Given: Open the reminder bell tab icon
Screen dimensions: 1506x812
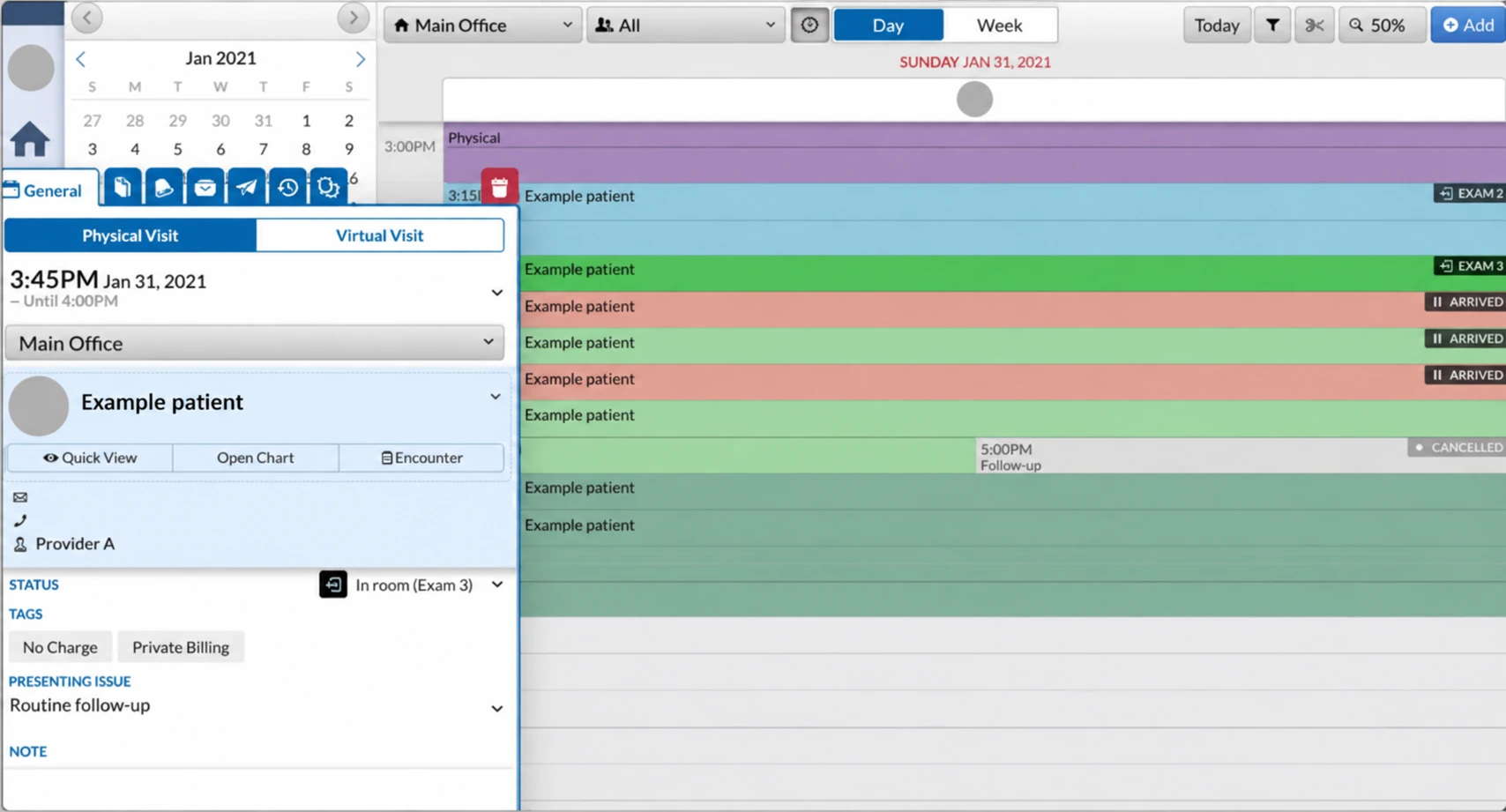Looking at the screenshot, I should tap(164, 187).
